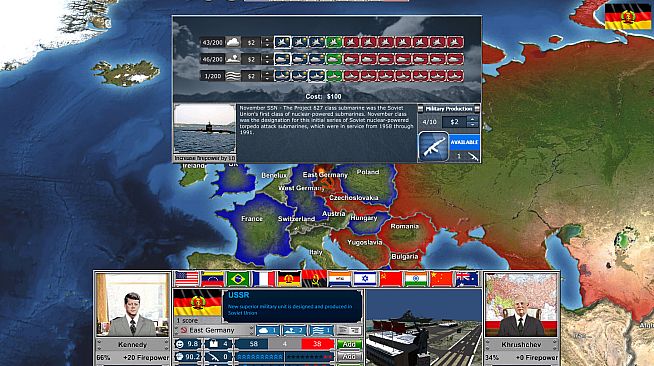Click the small button left of Military Production

[x=421, y=109]
